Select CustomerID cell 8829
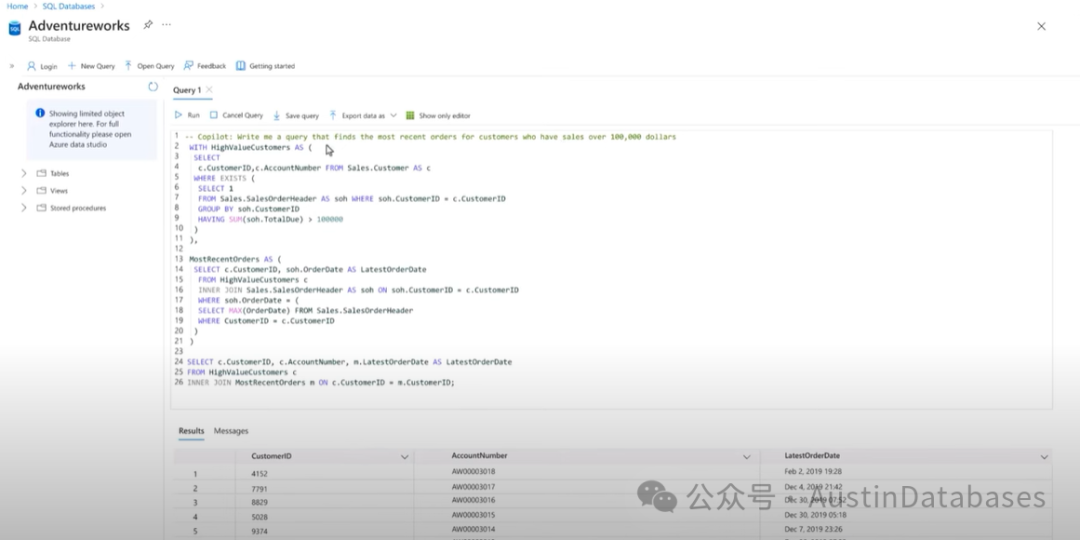Image resolution: width=1080 pixels, height=540 pixels. 260,503
